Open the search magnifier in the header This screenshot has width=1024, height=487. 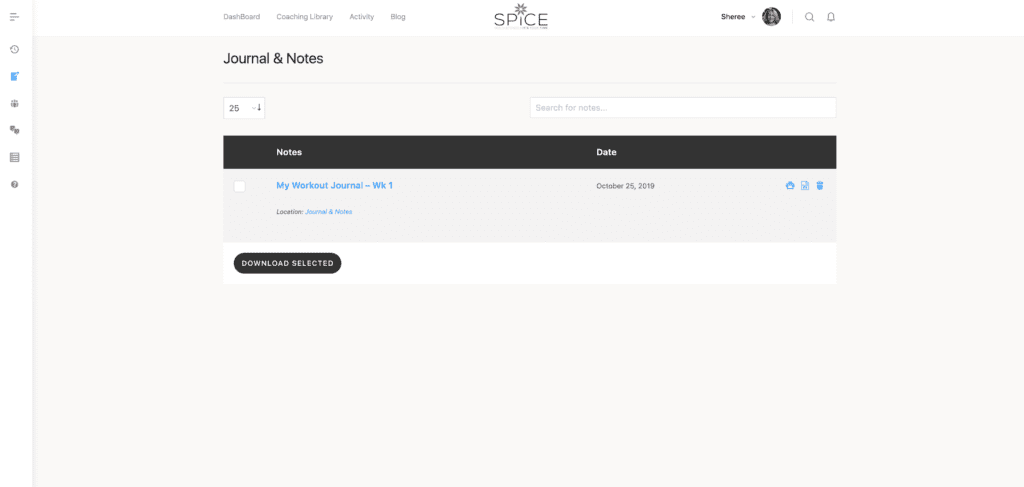[810, 17]
